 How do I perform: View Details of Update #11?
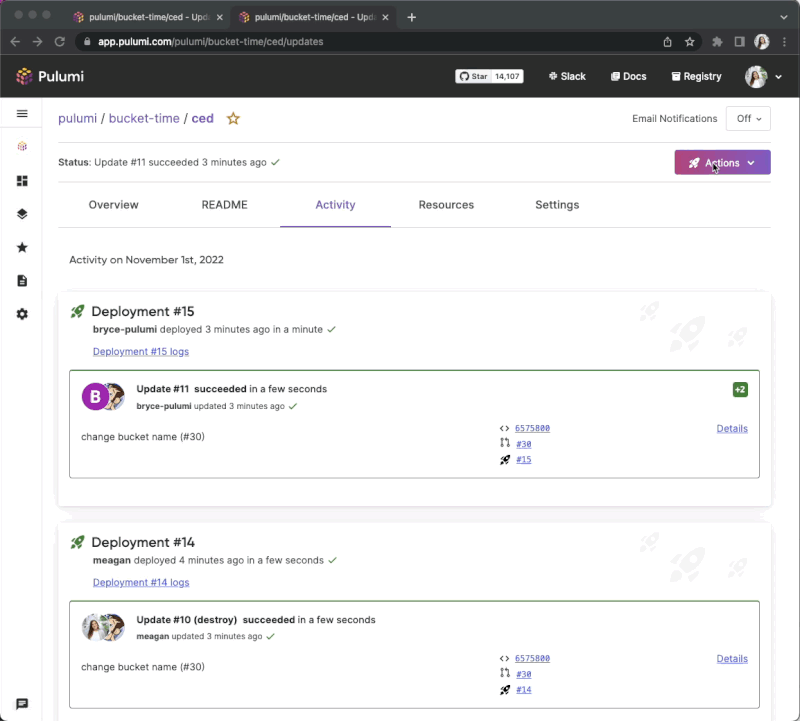pyautogui.click(x=732, y=429)
